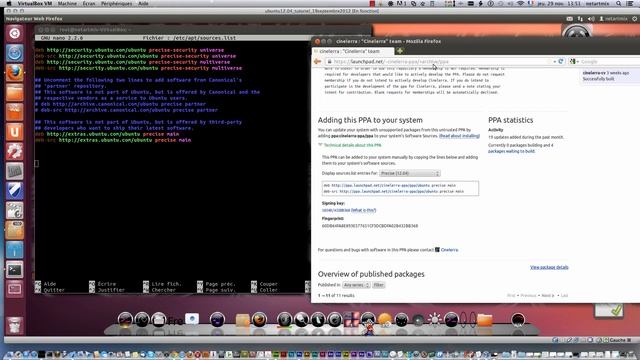Open the Machine menu

point(67,4)
